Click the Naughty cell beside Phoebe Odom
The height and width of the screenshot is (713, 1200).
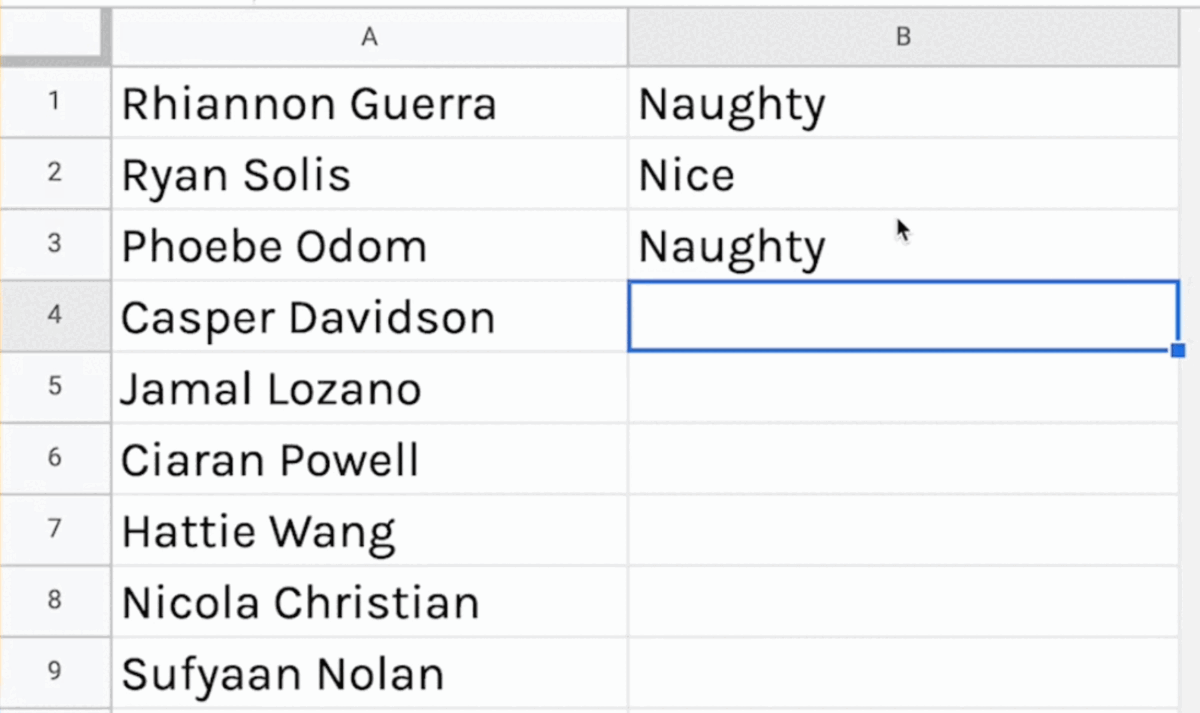point(903,246)
